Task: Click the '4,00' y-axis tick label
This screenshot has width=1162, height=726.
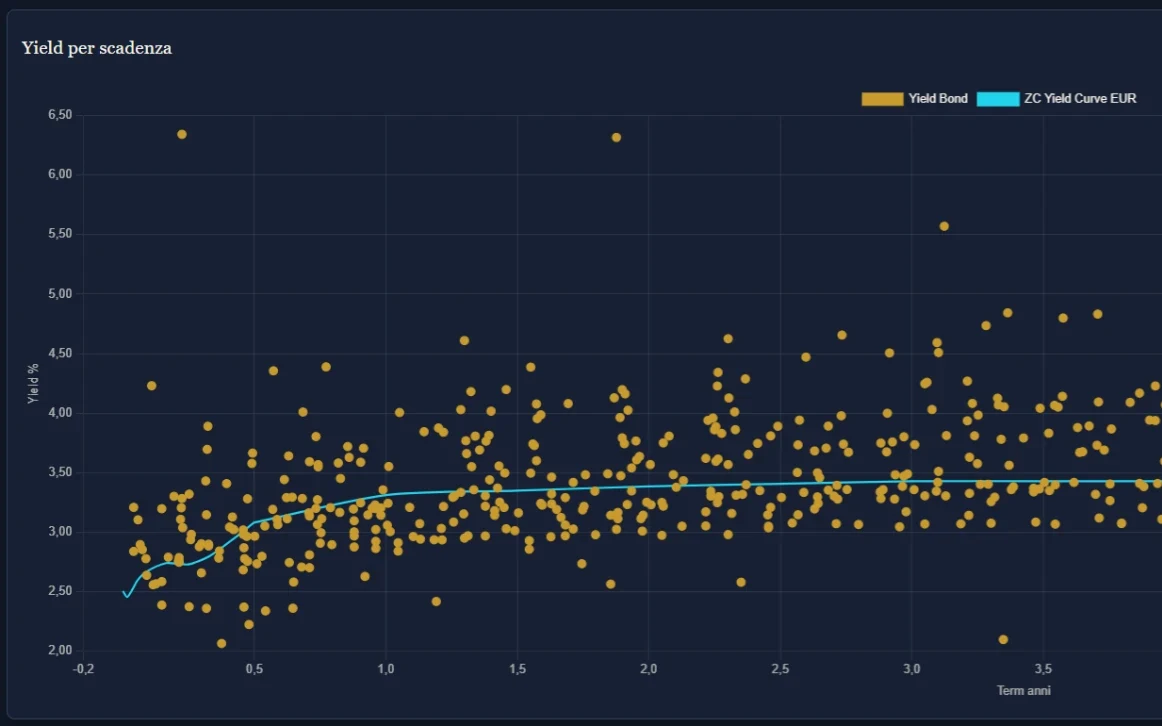Action: point(60,413)
